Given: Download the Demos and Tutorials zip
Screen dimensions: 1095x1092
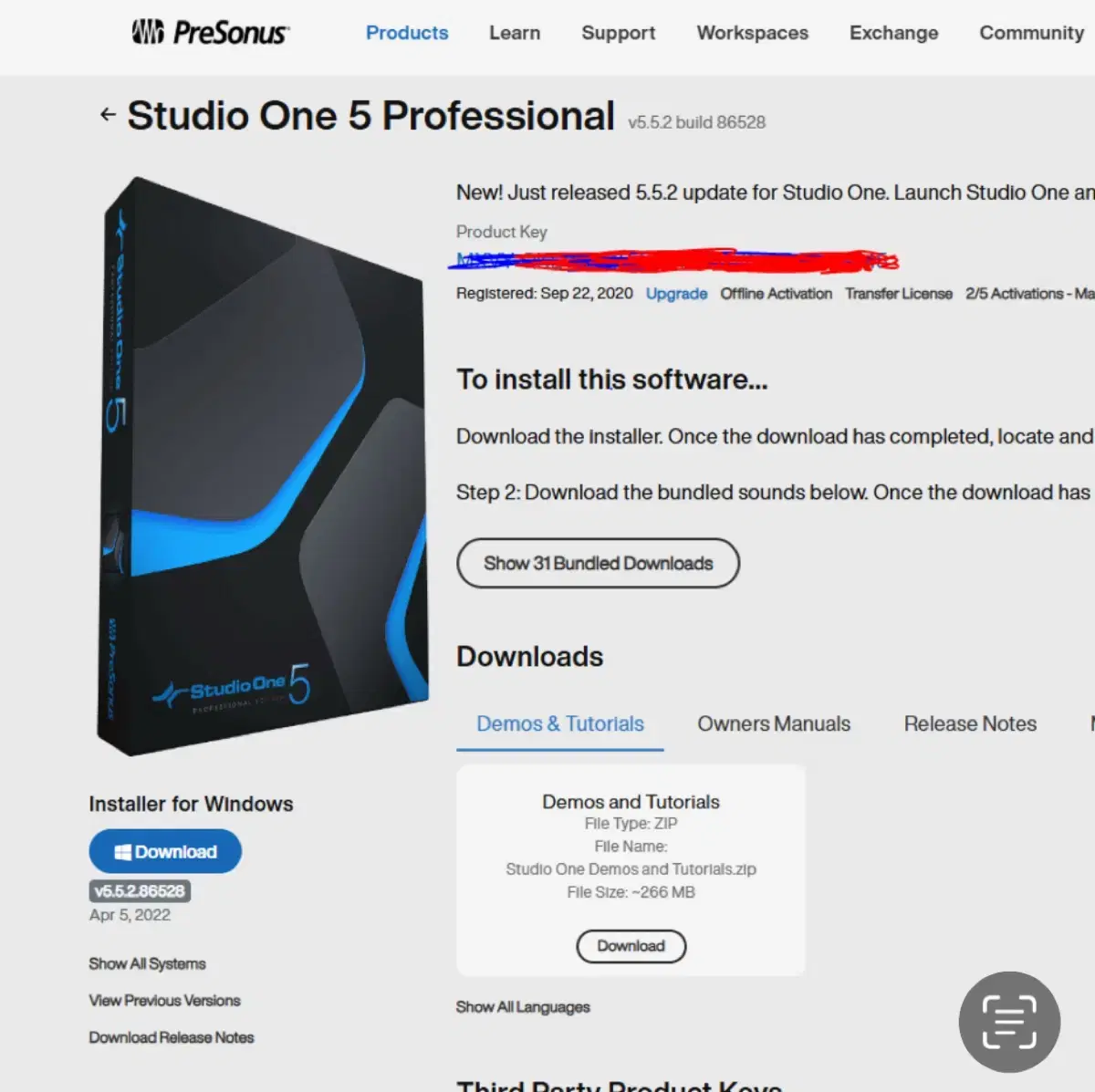Looking at the screenshot, I should tap(631, 946).
